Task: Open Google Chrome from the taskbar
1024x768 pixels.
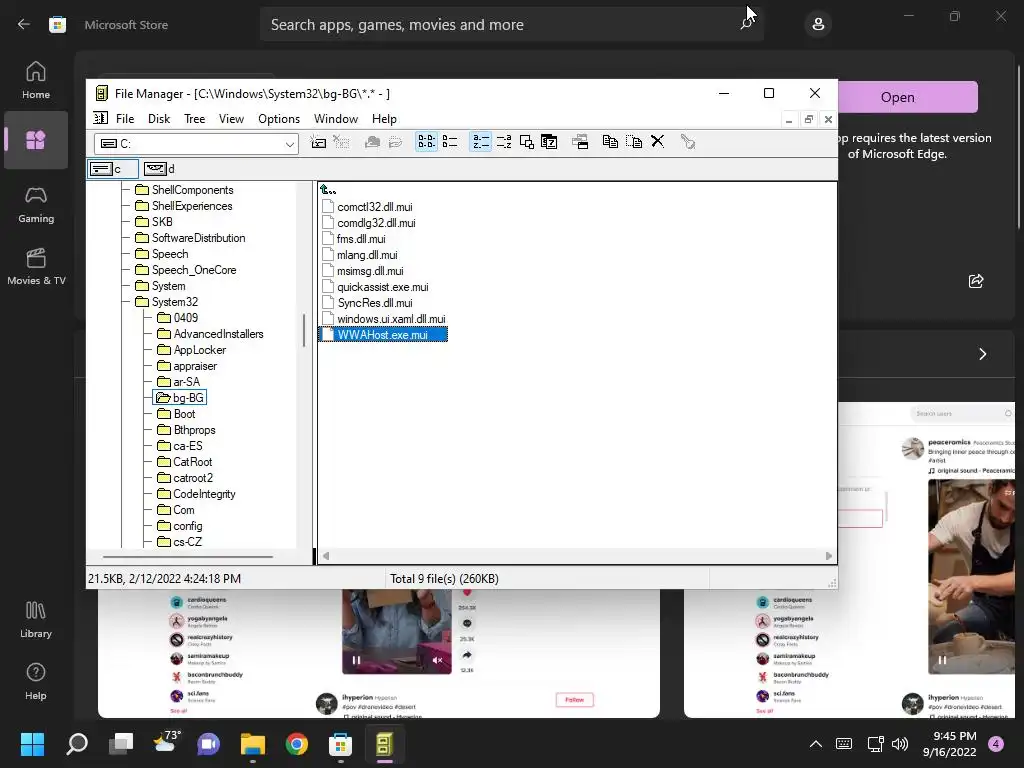Action: [296, 744]
